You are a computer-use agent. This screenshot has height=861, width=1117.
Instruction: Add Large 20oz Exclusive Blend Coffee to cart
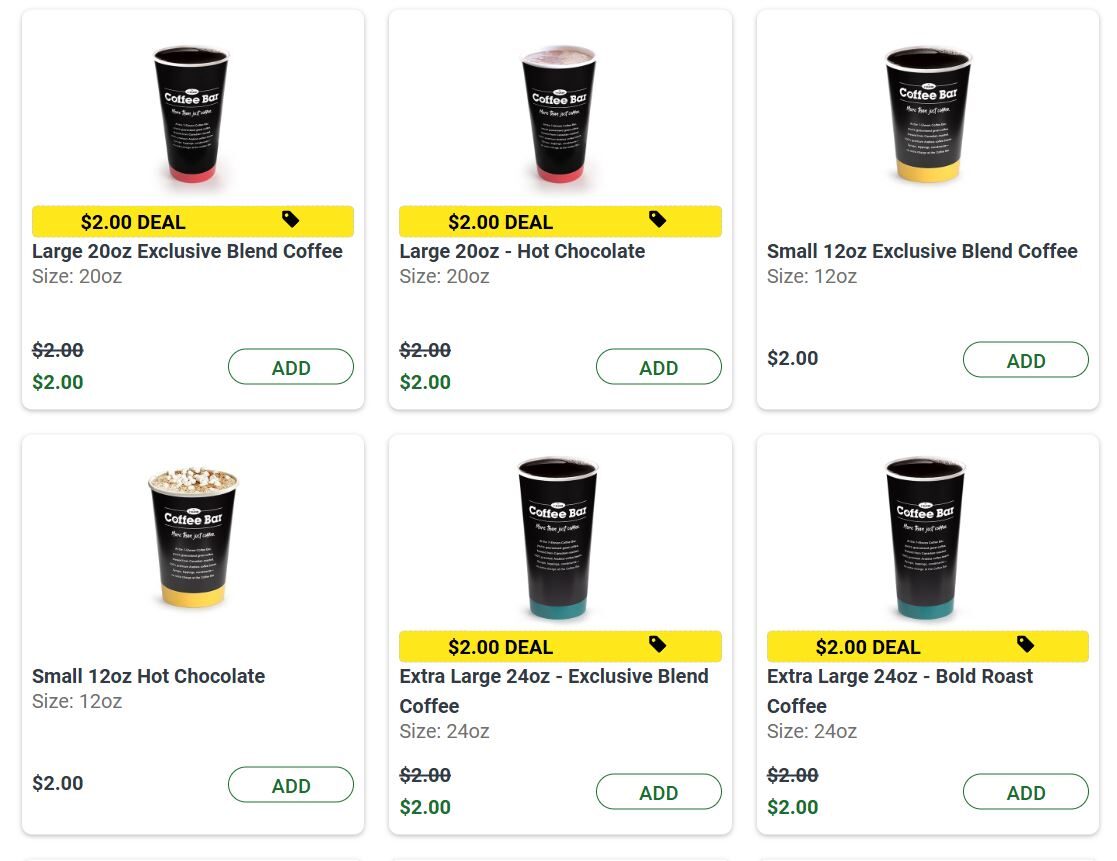(291, 367)
